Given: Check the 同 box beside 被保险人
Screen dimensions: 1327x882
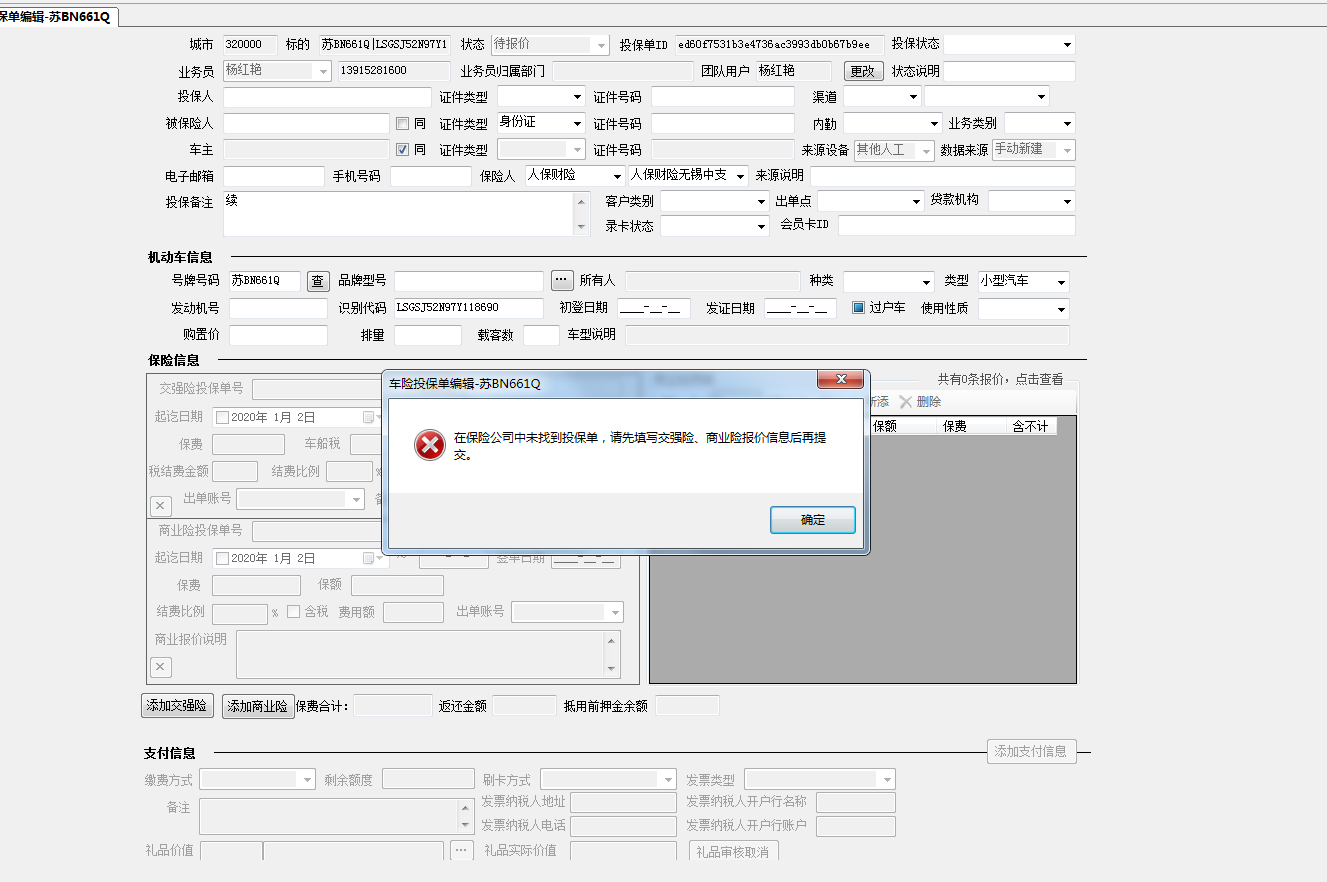Looking at the screenshot, I should coord(403,124).
